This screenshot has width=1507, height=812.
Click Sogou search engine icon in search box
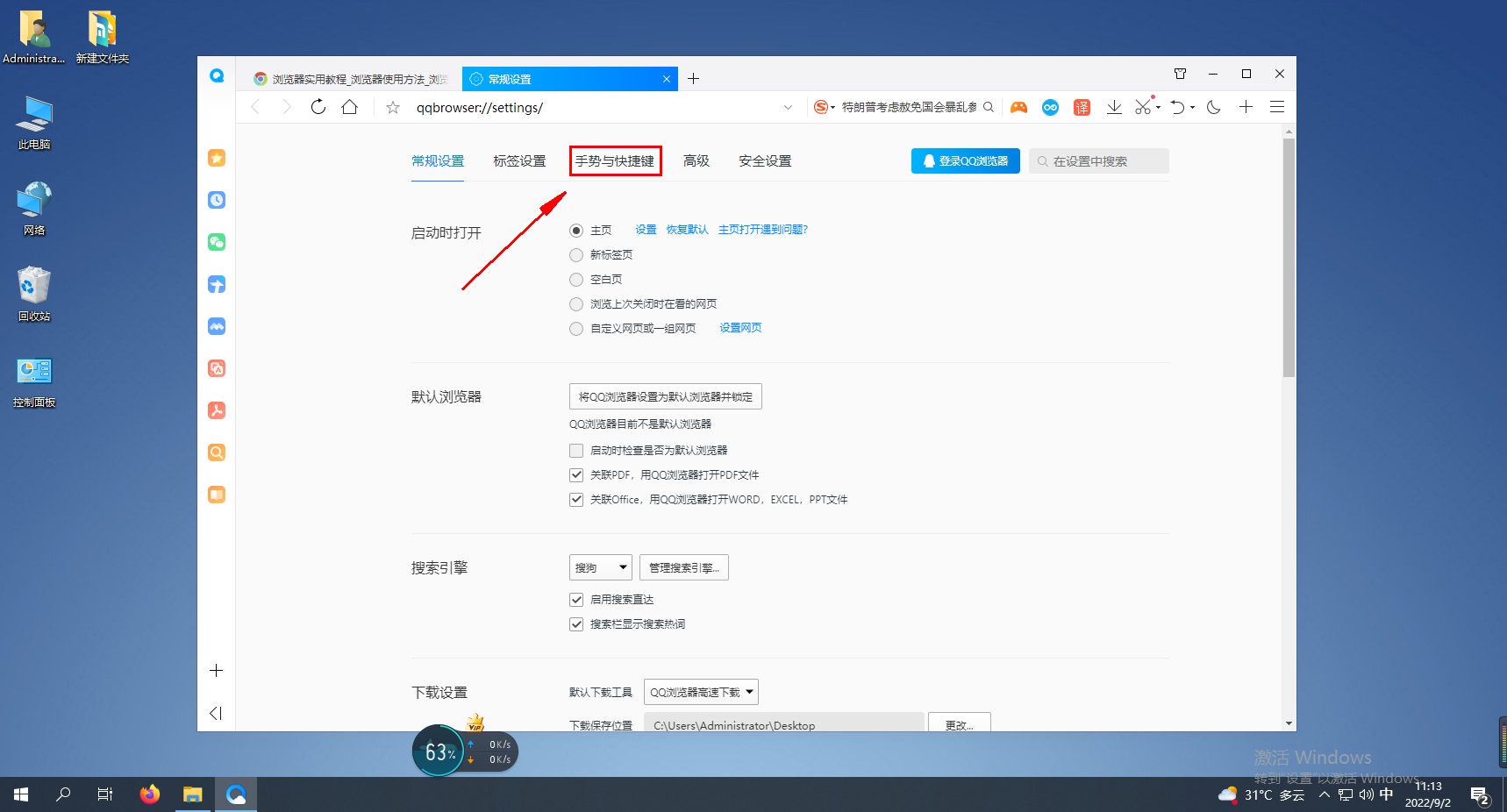[x=821, y=107]
